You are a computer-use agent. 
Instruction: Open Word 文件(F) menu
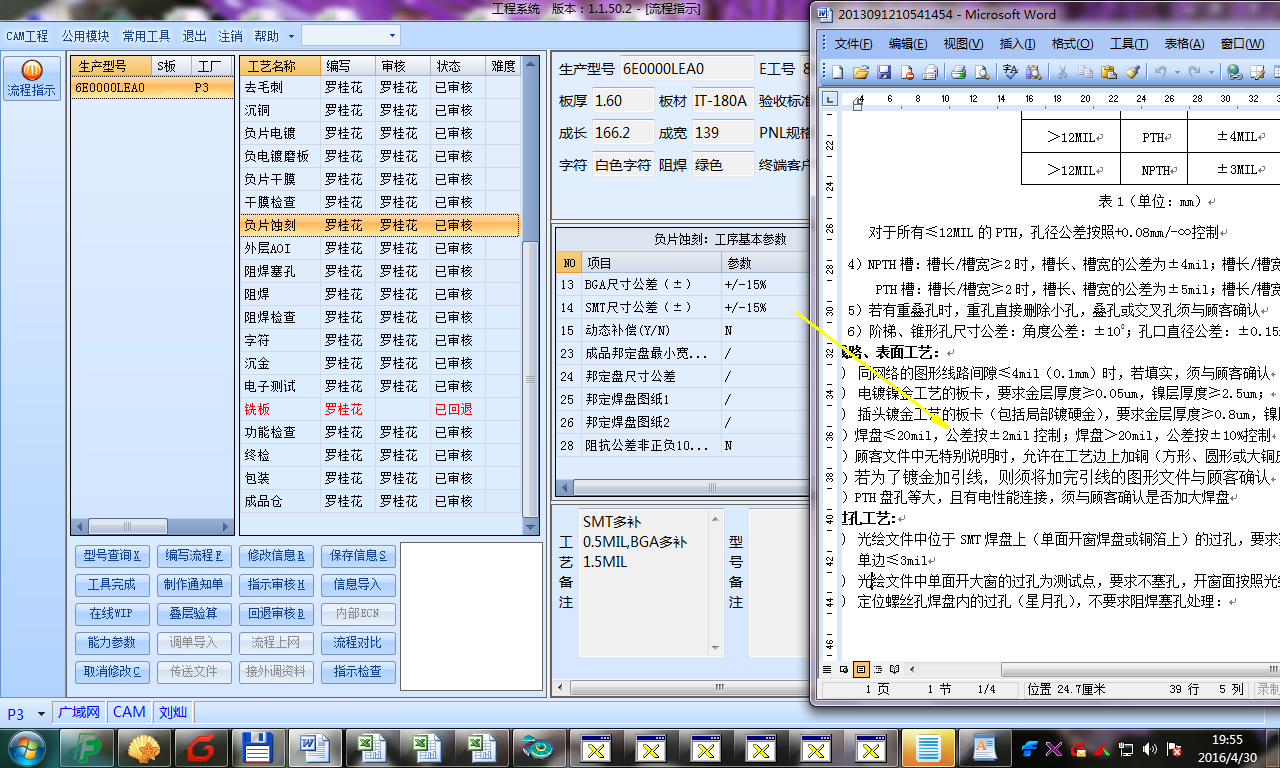[x=853, y=44]
